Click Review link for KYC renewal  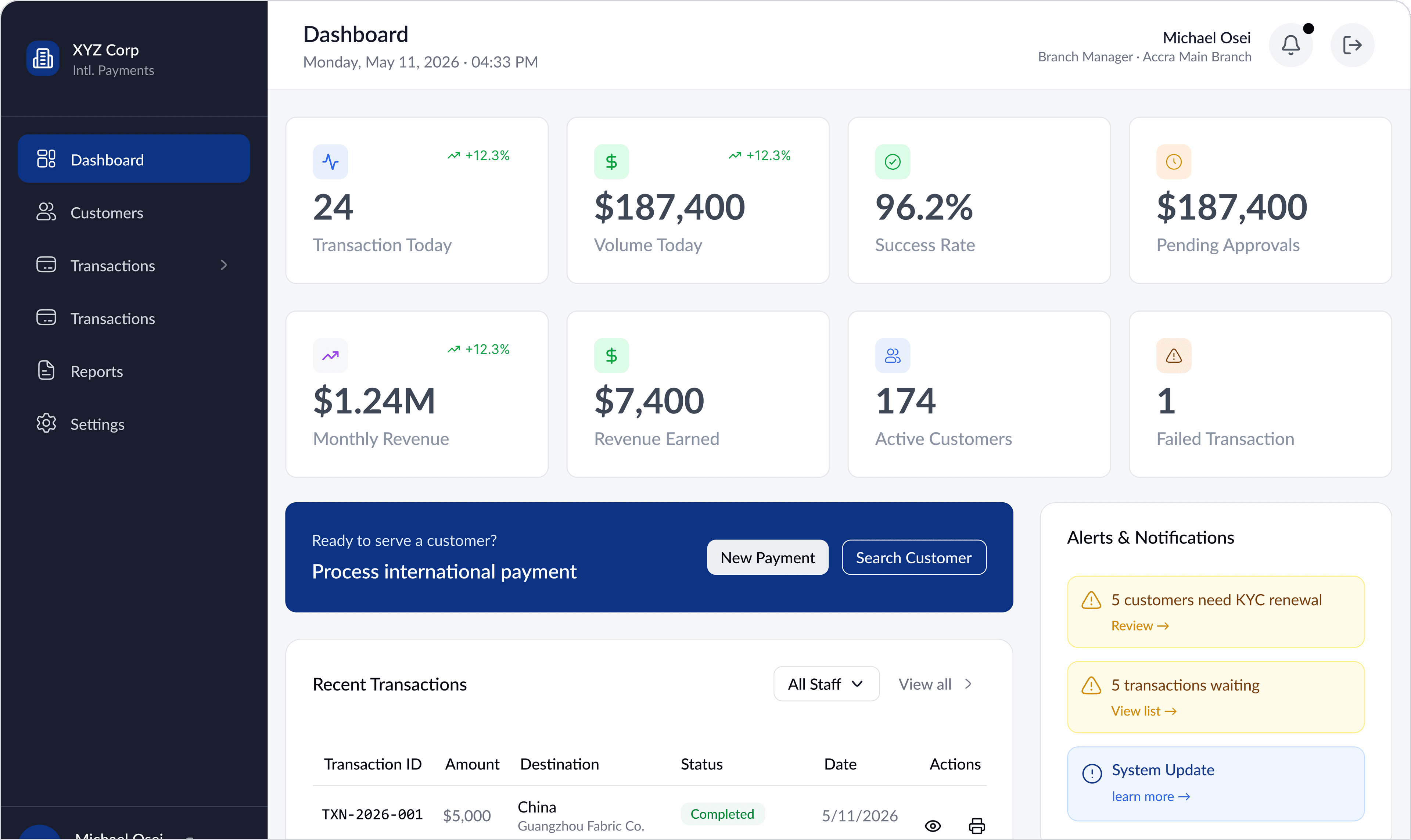pos(1139,625)
